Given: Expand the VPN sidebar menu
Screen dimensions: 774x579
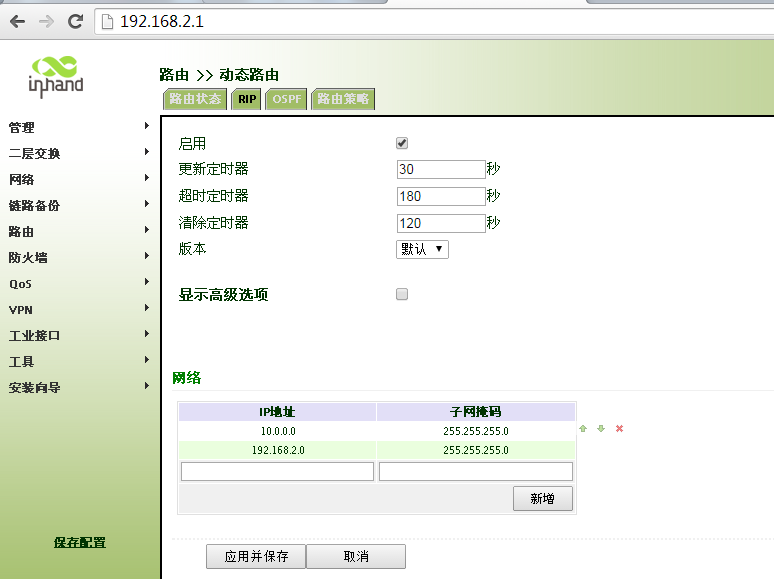Looking at the screenshot, I should pyautogui.click(x=78, y=309).
